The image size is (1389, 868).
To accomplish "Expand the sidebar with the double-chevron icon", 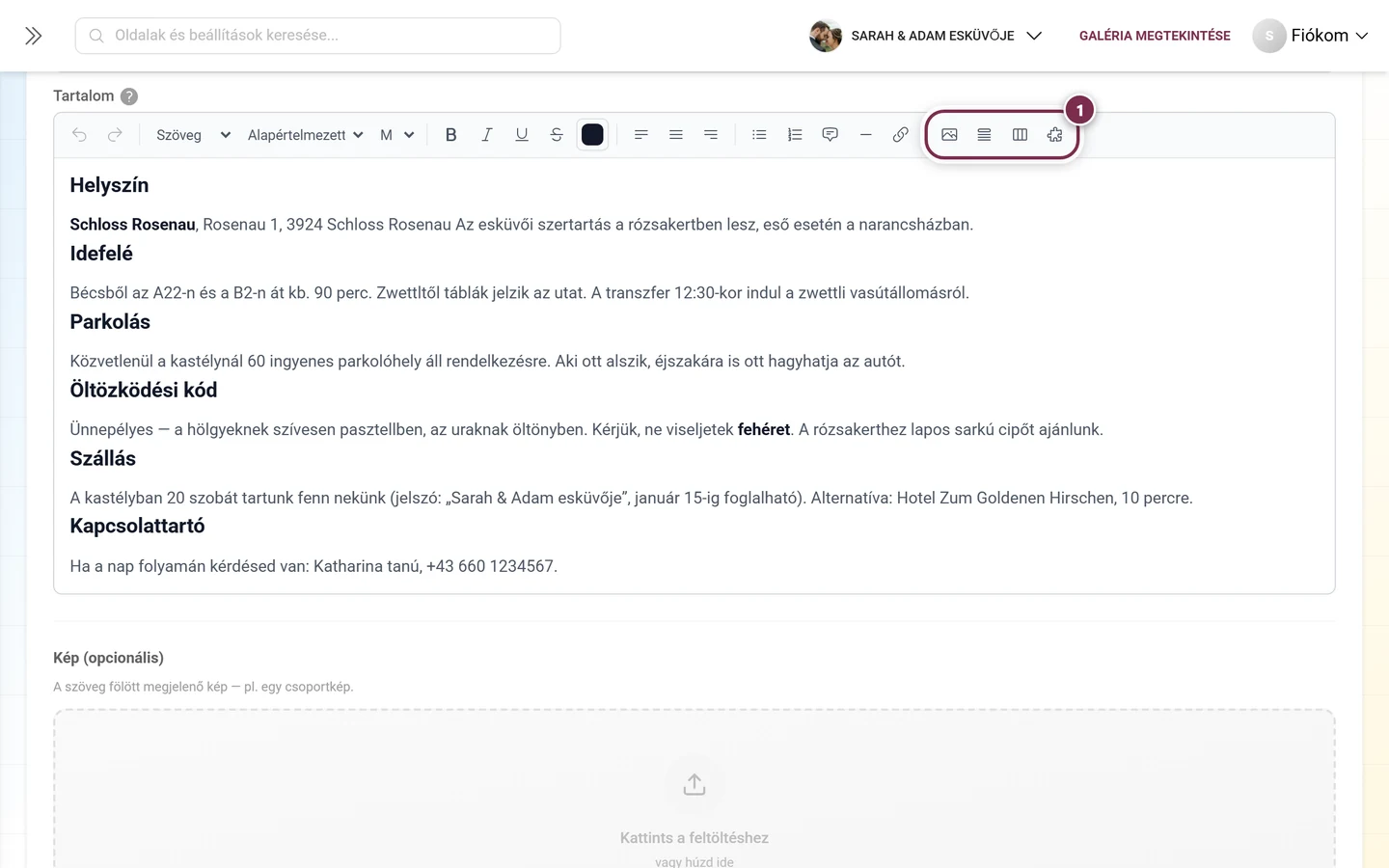I will tap(34, 36).
